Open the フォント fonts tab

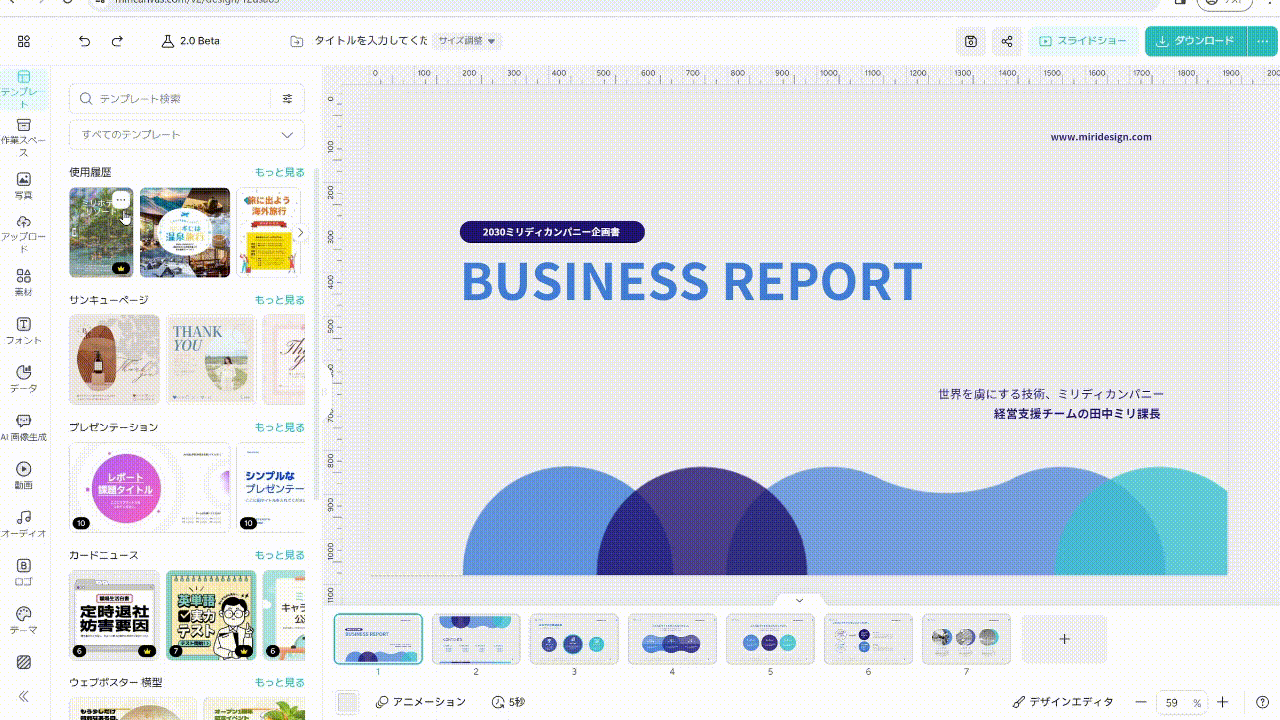pyautogui.click(x=24, y=331)
